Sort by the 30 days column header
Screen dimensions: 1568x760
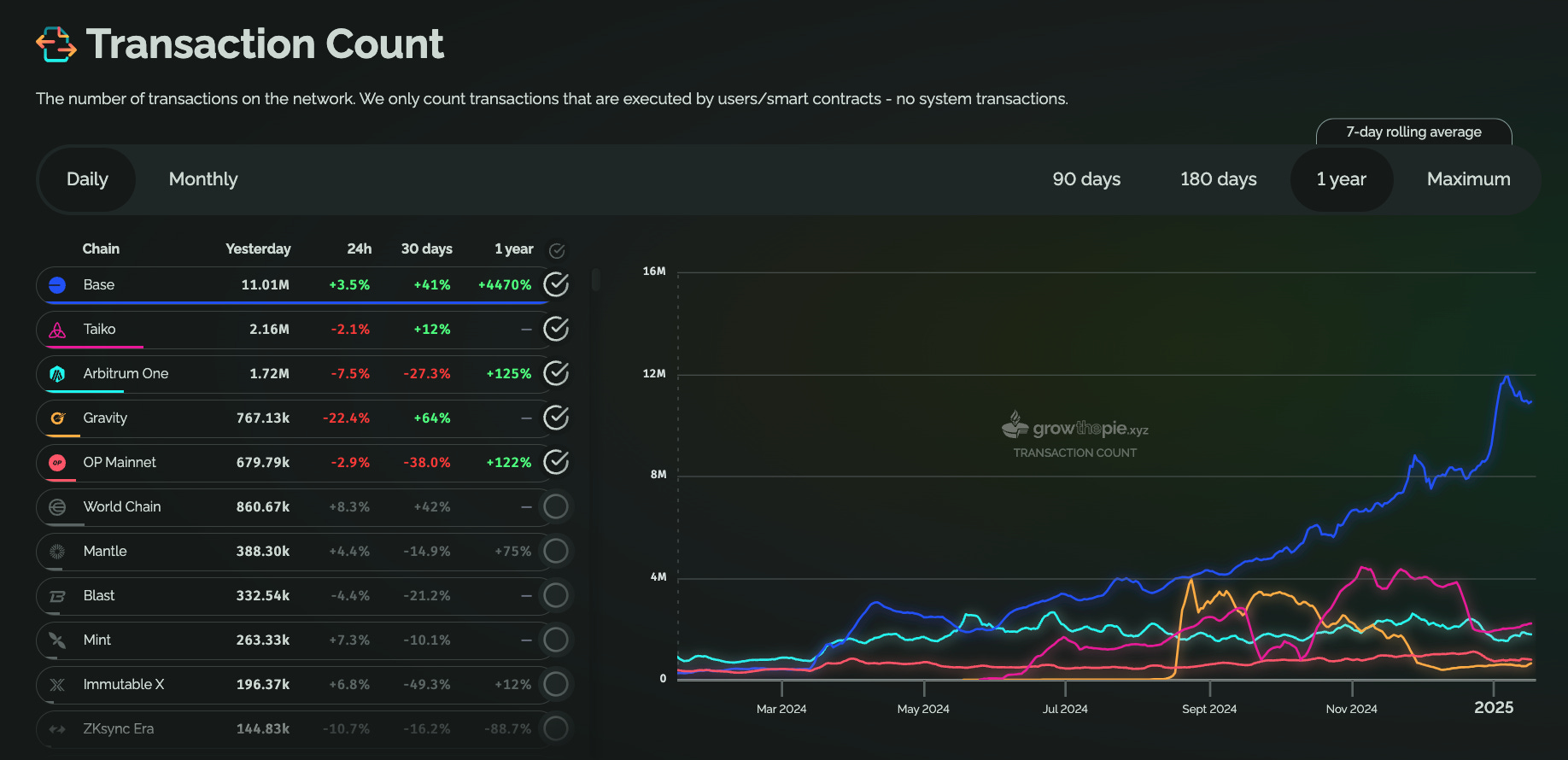point(427,248)
